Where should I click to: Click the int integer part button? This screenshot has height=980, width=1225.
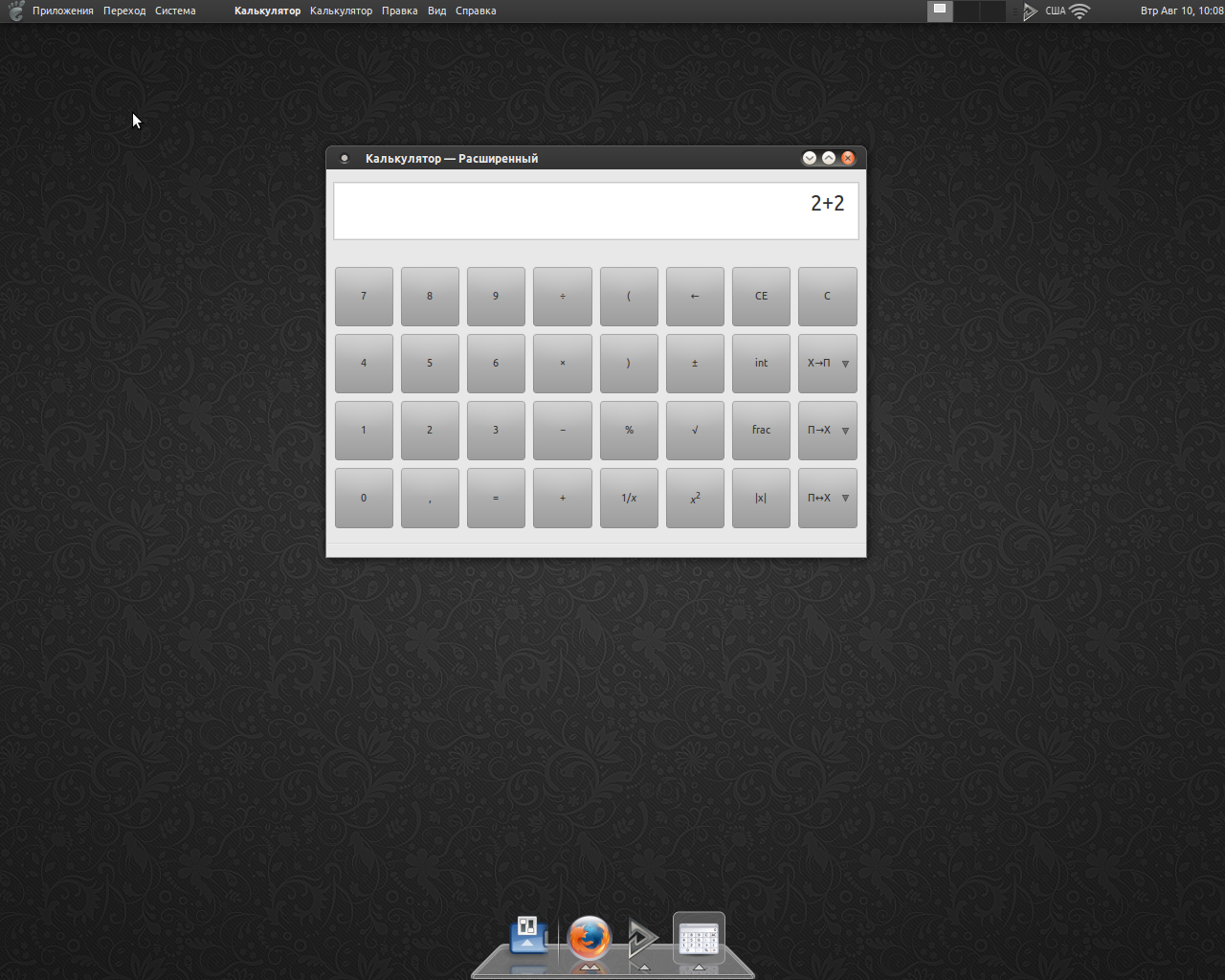tap(761, 364)
